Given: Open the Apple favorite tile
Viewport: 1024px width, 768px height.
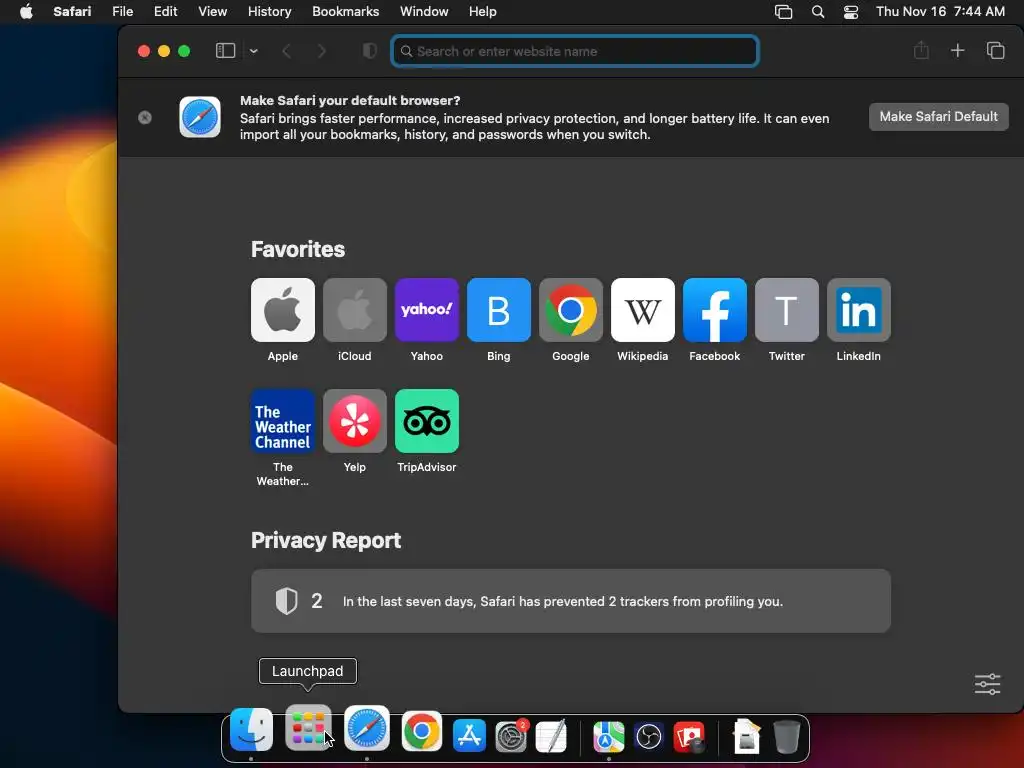Looking at the screenshot, I should click(x=283, y=310).
